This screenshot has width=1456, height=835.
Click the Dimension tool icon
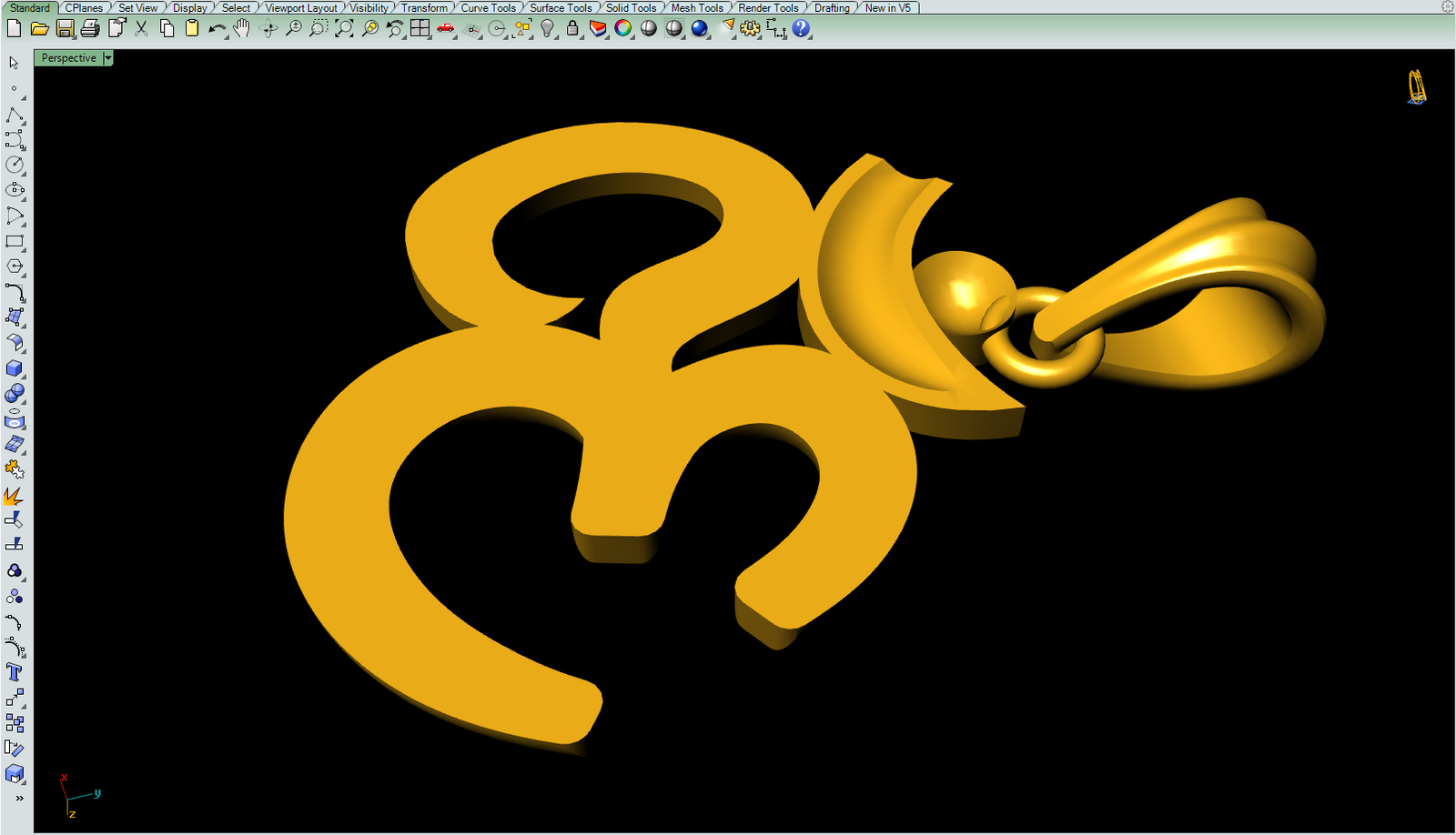(776, 28)
